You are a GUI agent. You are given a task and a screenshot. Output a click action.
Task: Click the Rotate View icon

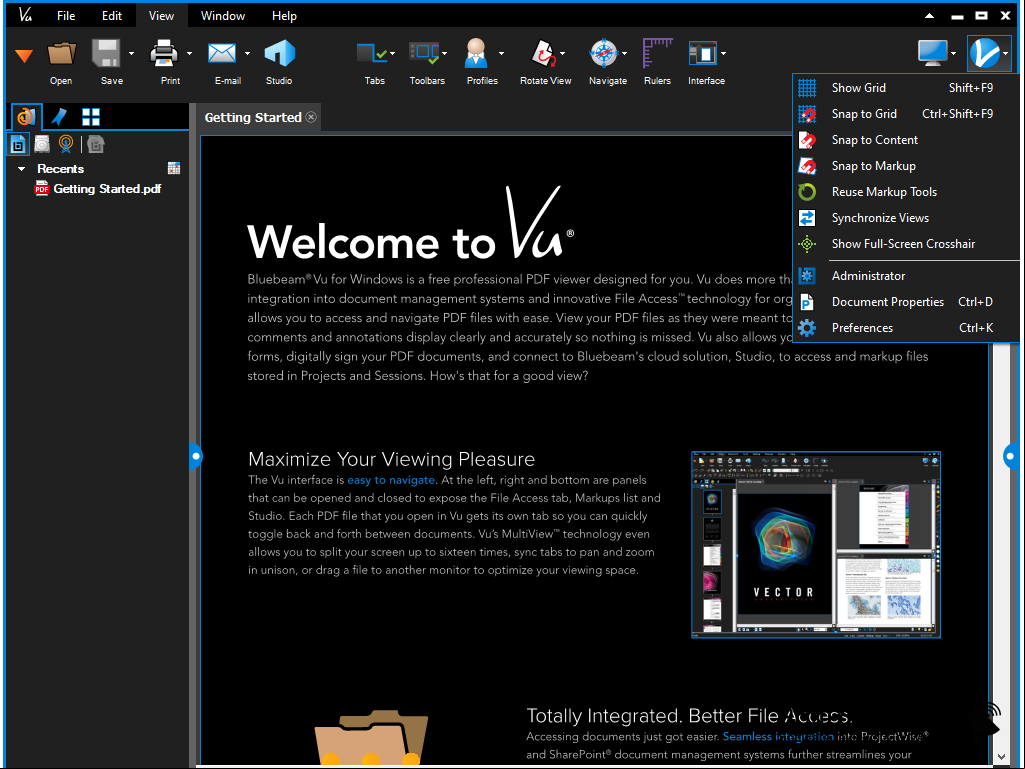pyautogui.click(x=543, y=54)
